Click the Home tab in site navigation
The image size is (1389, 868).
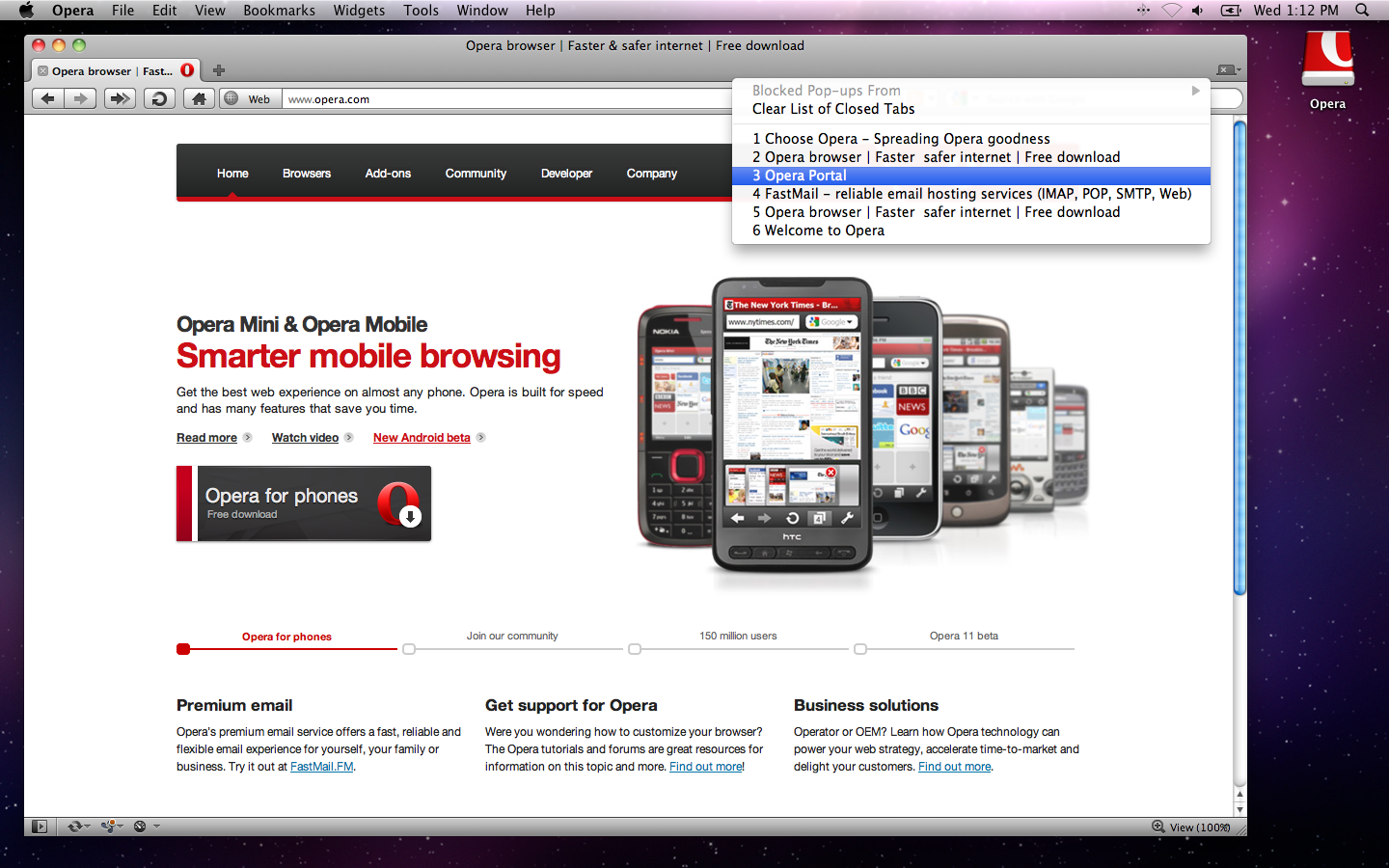click(x=232, y=174)
